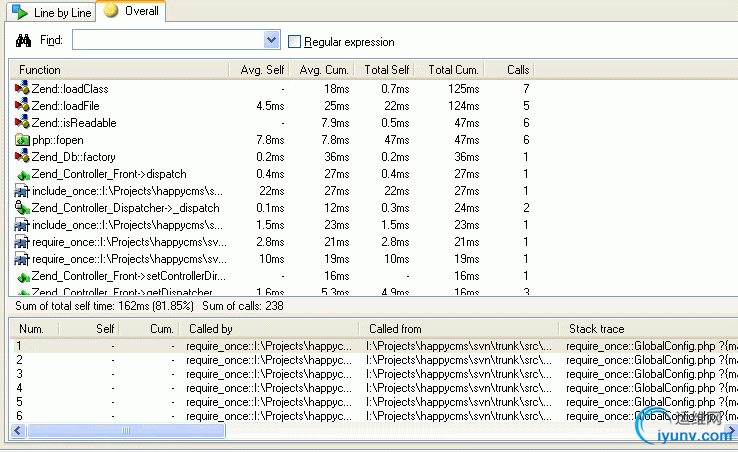Viewport: 738px width, 452px height.
Task: Open the Find dropdown arrow
Action: coord(271,40)
